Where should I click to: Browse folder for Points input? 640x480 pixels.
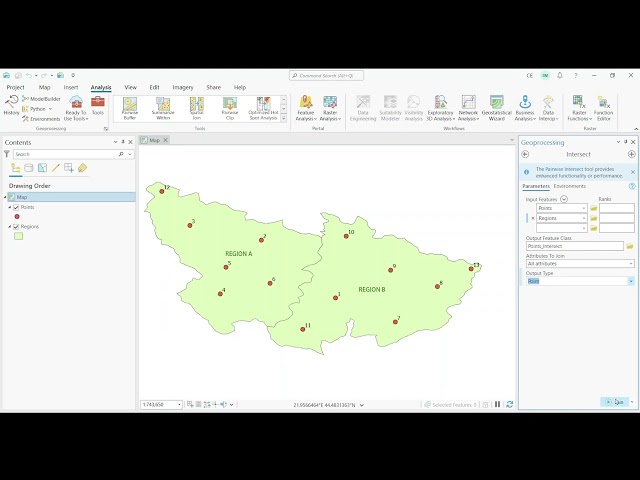[593, 208]
